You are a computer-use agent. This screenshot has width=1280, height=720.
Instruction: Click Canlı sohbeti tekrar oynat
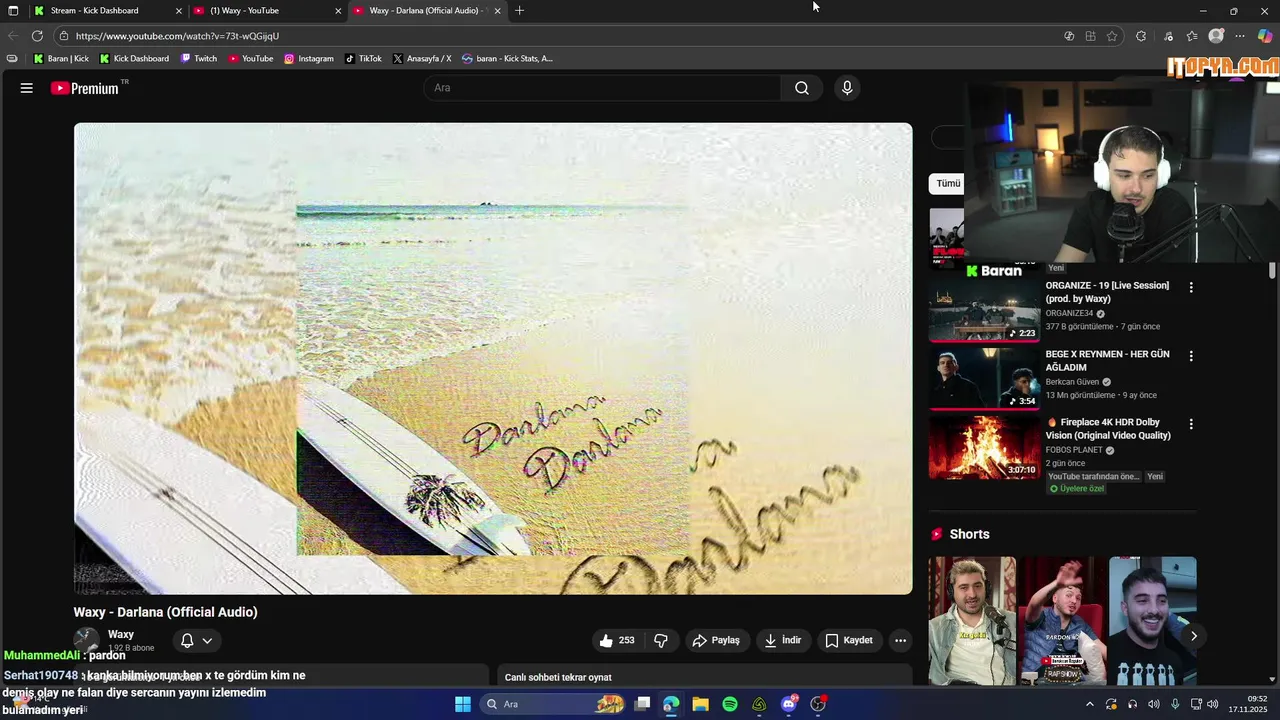coord(558,677)
